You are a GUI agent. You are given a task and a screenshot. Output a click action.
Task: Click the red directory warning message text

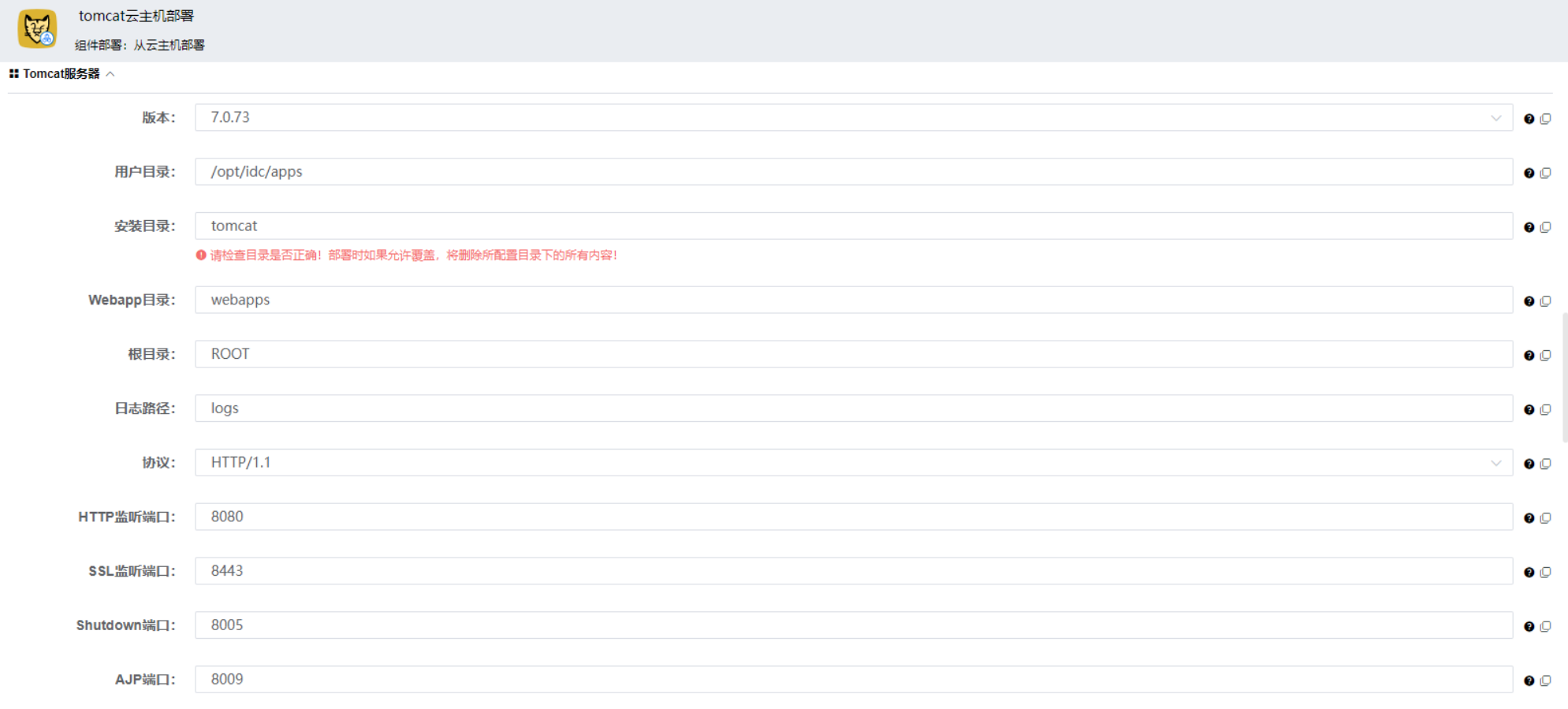[413, 256]
